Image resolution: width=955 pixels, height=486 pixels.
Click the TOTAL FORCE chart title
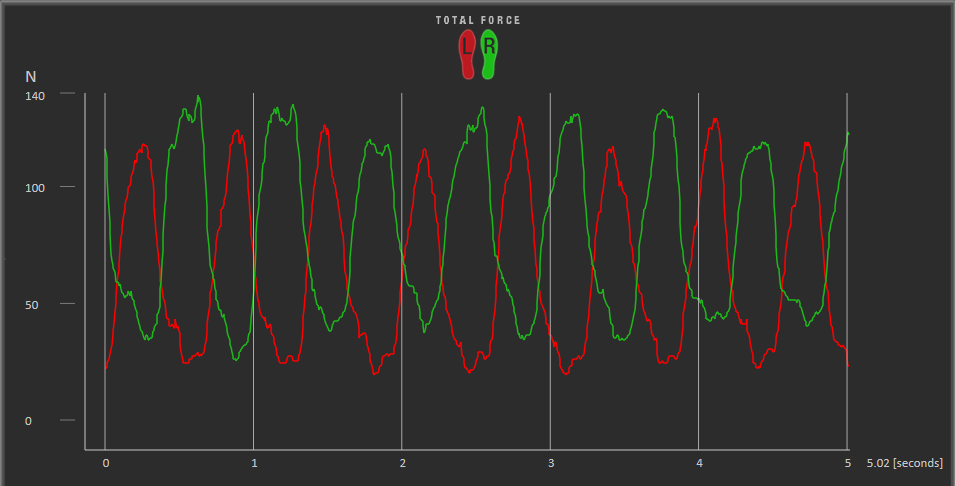[x=478, y=20]
